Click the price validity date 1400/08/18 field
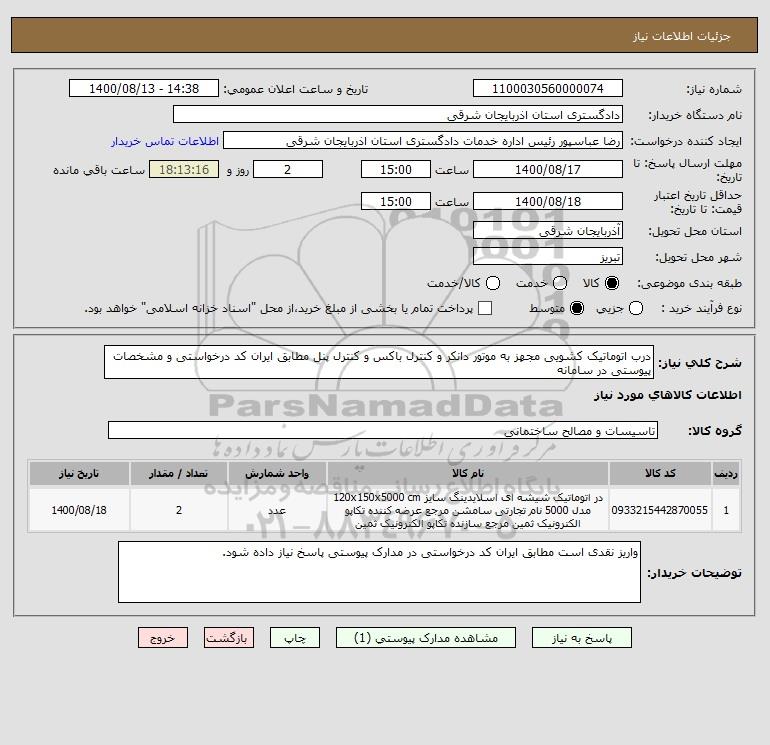Viewport: 770px width, 745px height. (x=548, y=201)
